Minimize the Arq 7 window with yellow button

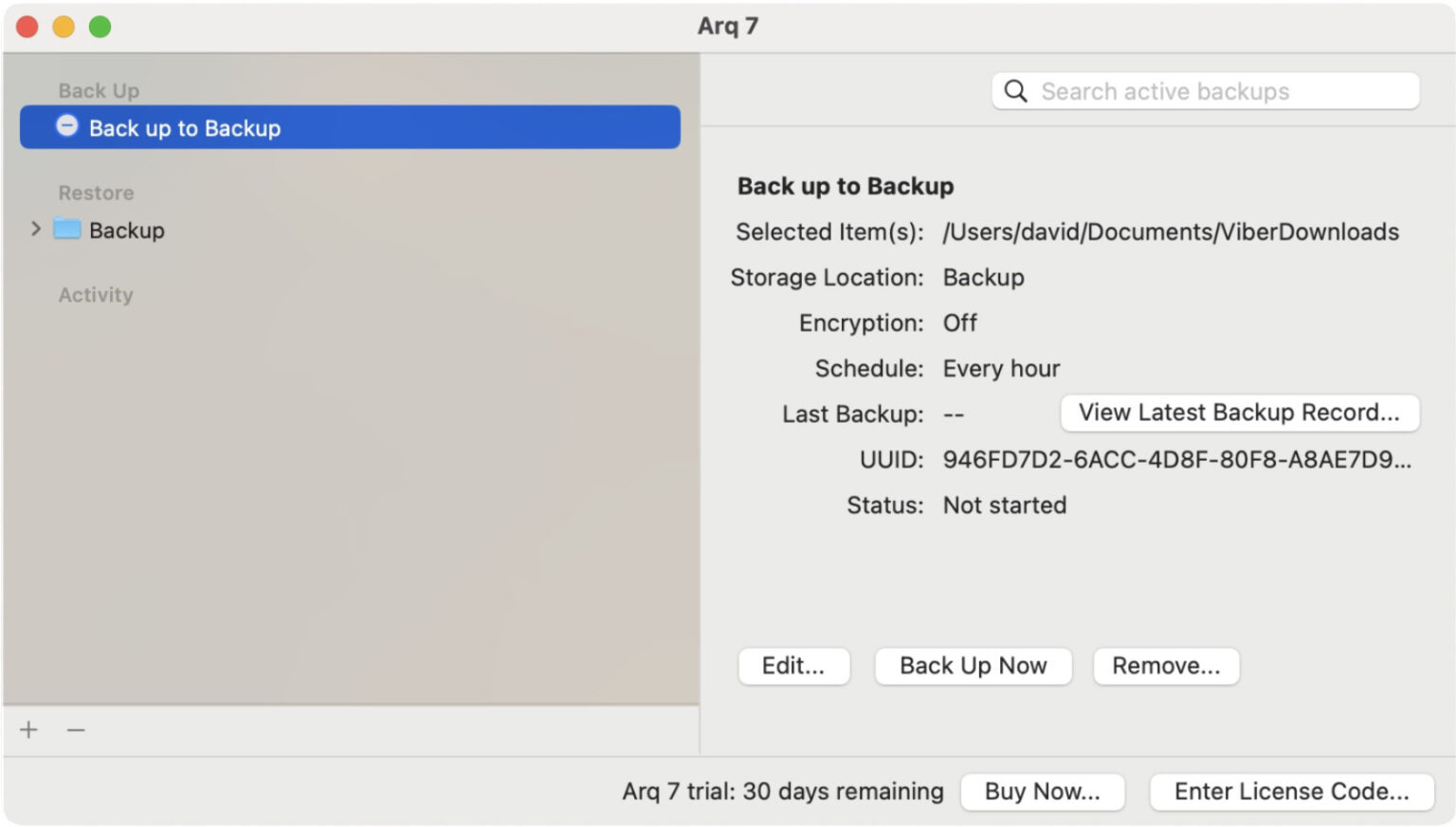[x=64, y=27]
